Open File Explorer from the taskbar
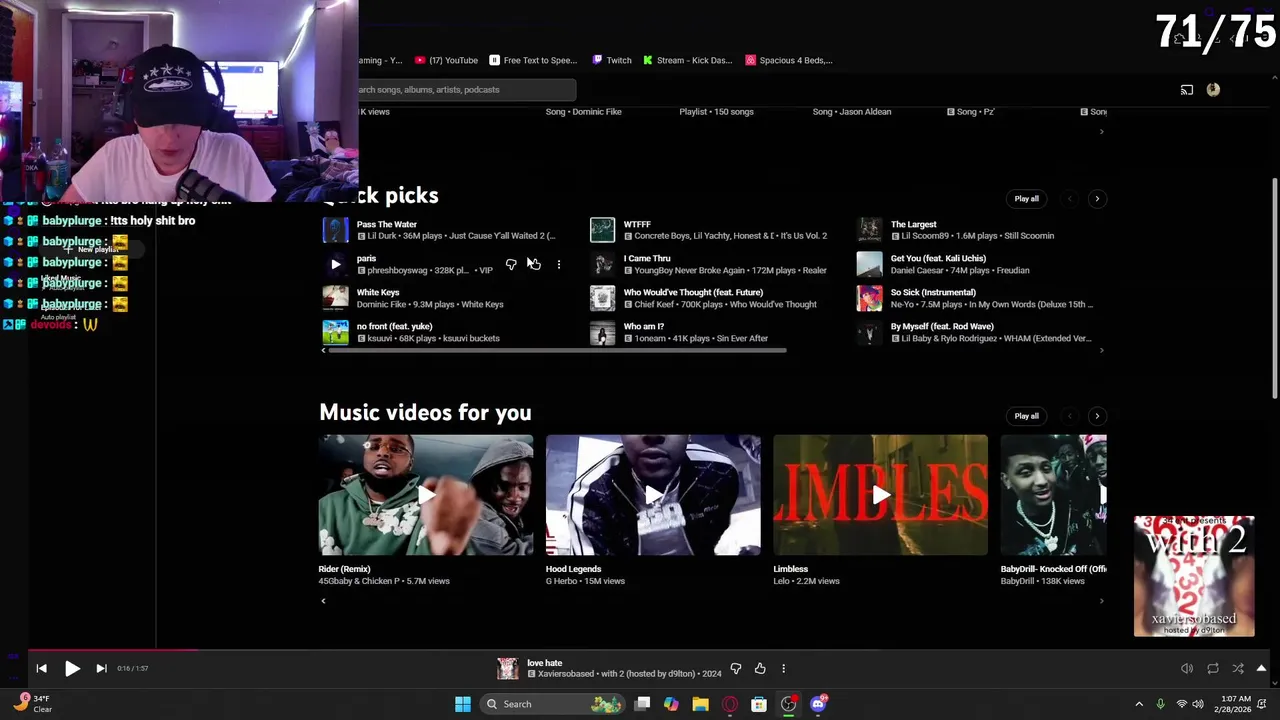This screenshot has height=720, width=1280. [x=700, y=704]
